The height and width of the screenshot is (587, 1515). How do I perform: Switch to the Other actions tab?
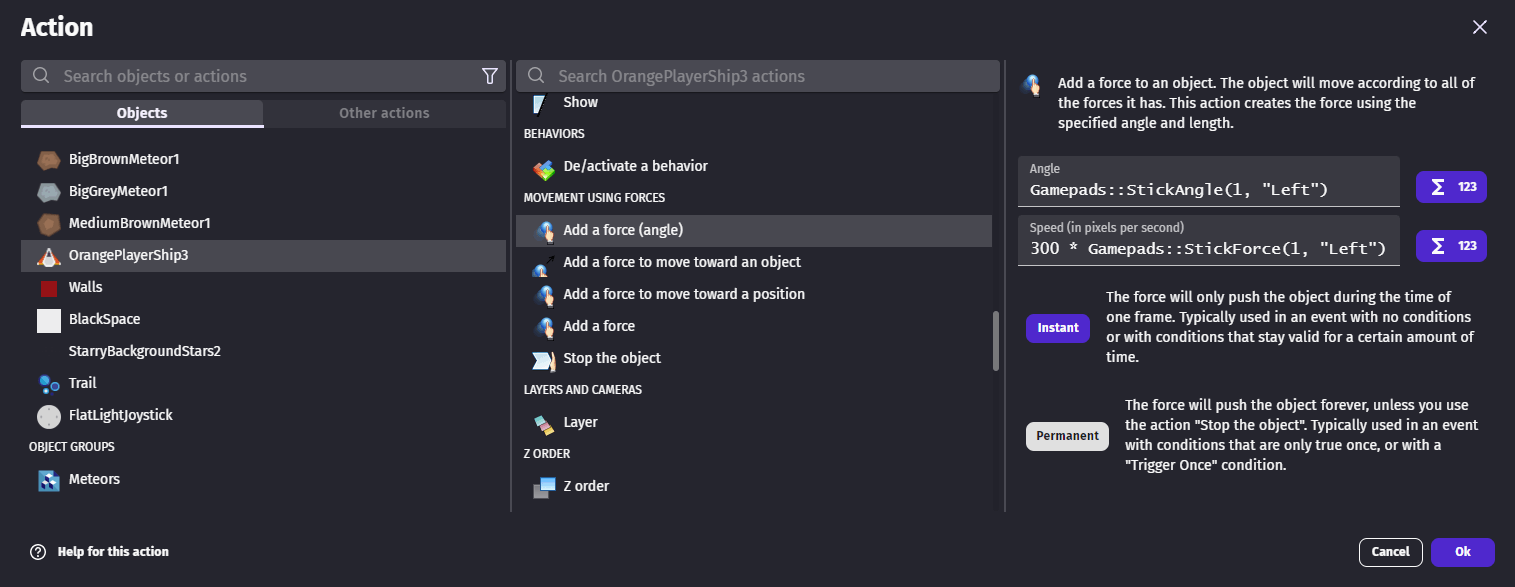(x=384, y=113)
